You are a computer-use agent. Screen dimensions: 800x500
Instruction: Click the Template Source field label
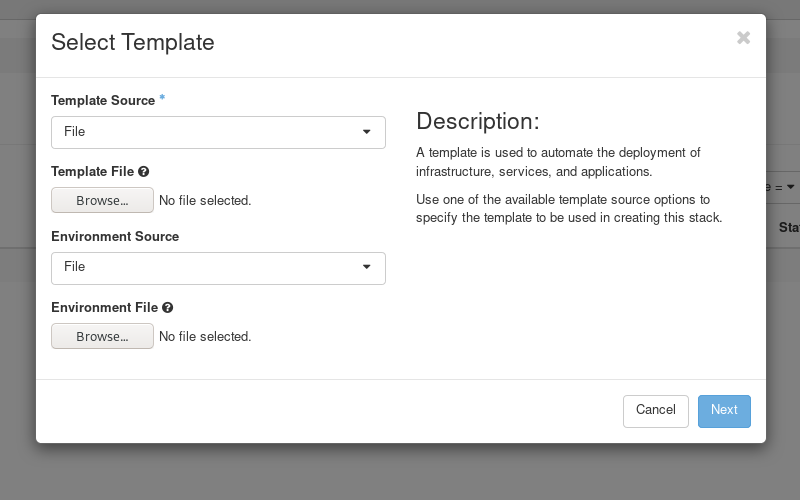tap(103, 101)
